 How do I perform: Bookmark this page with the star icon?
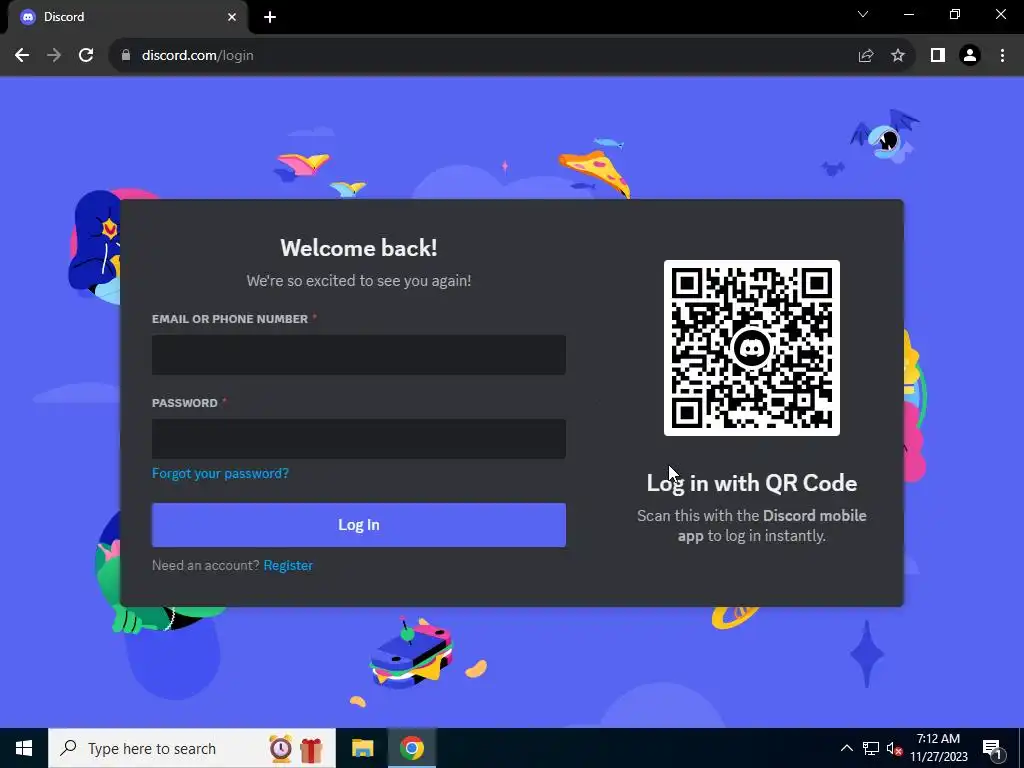click(898, 56)
